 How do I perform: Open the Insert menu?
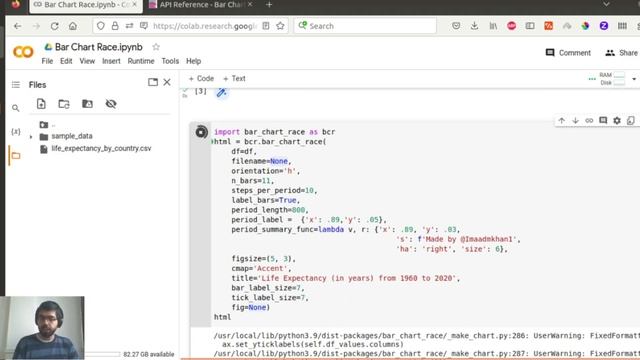(111, 61)
